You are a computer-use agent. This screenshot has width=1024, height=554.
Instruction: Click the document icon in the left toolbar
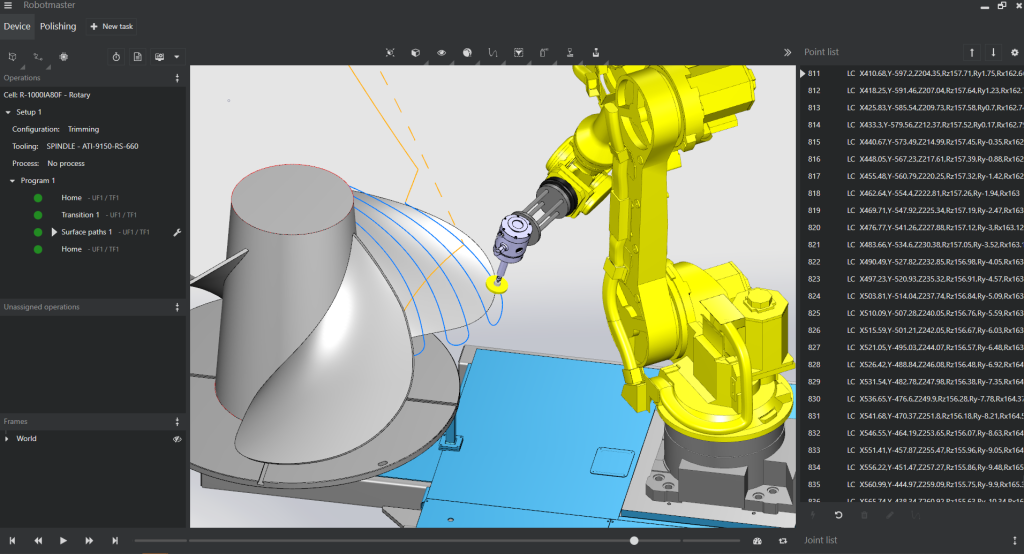tap(138, 57)
